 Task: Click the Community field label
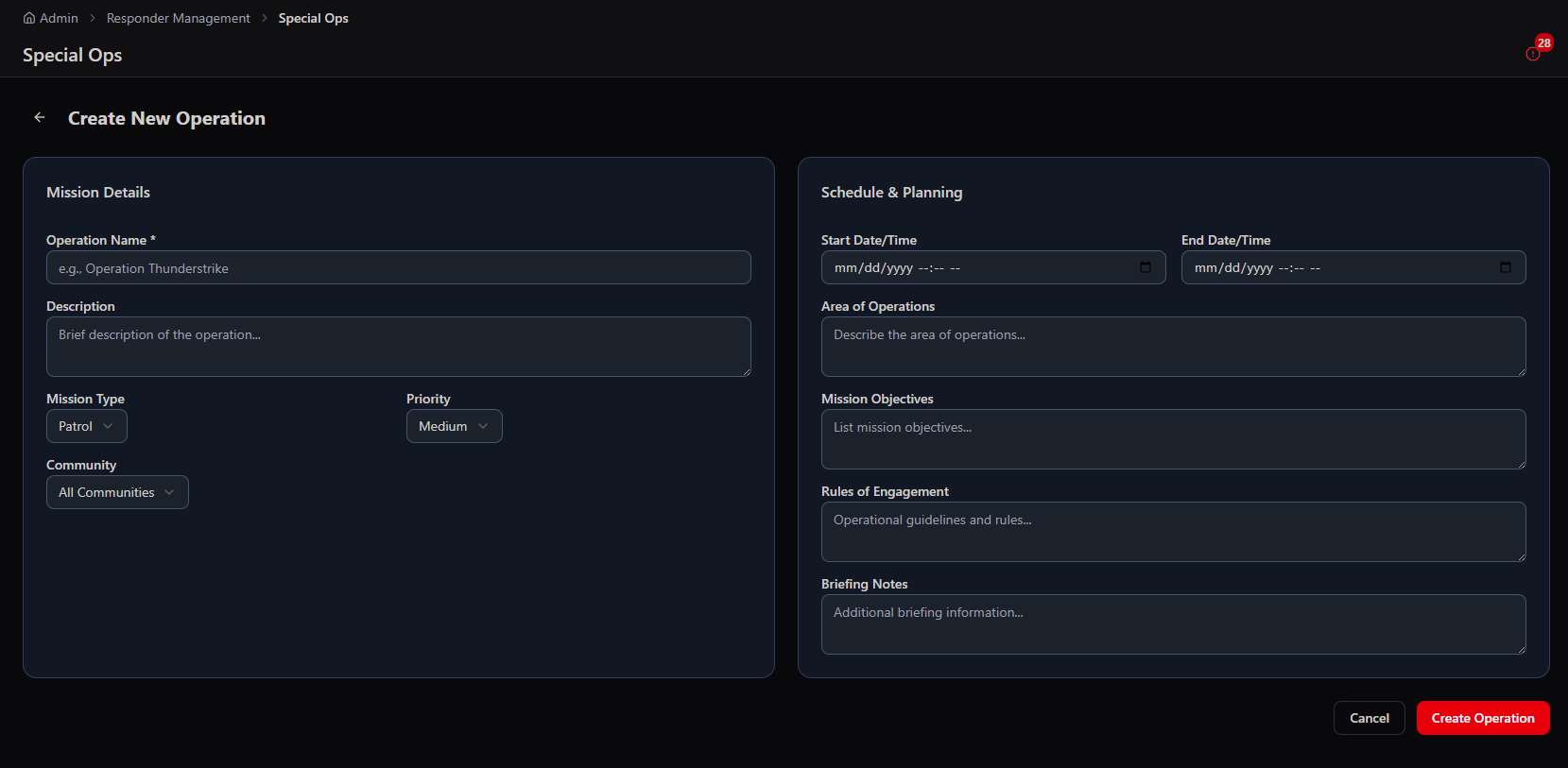click(81, 465)
